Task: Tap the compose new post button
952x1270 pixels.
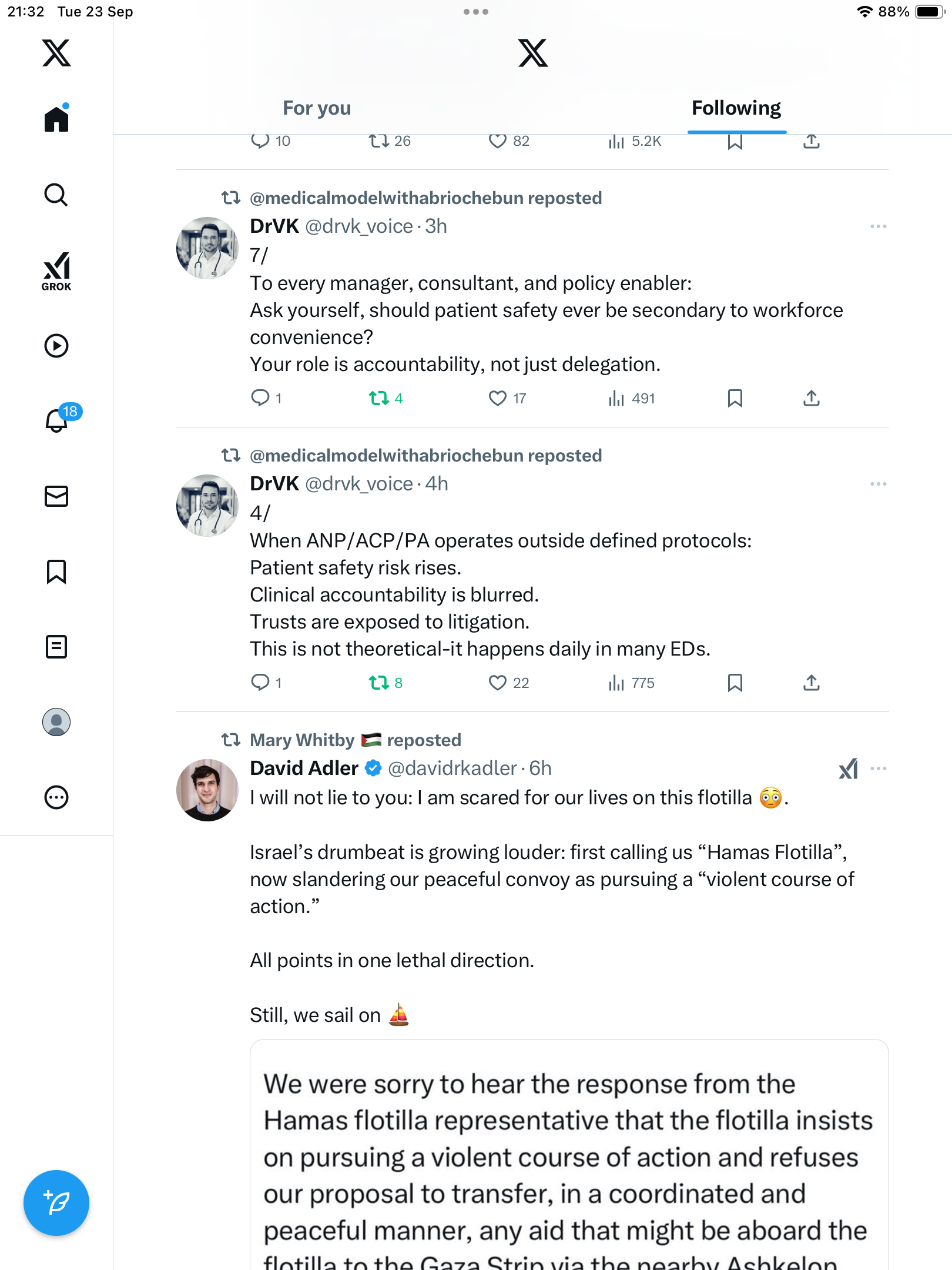Action: 56,1202
